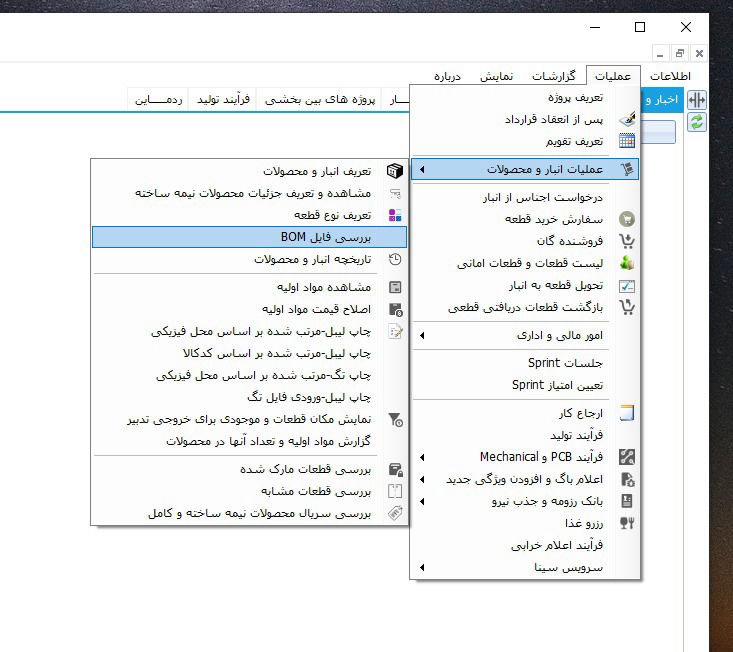Click the icon beside اصلاح قیمت مواد اولیه

[395, 309]
